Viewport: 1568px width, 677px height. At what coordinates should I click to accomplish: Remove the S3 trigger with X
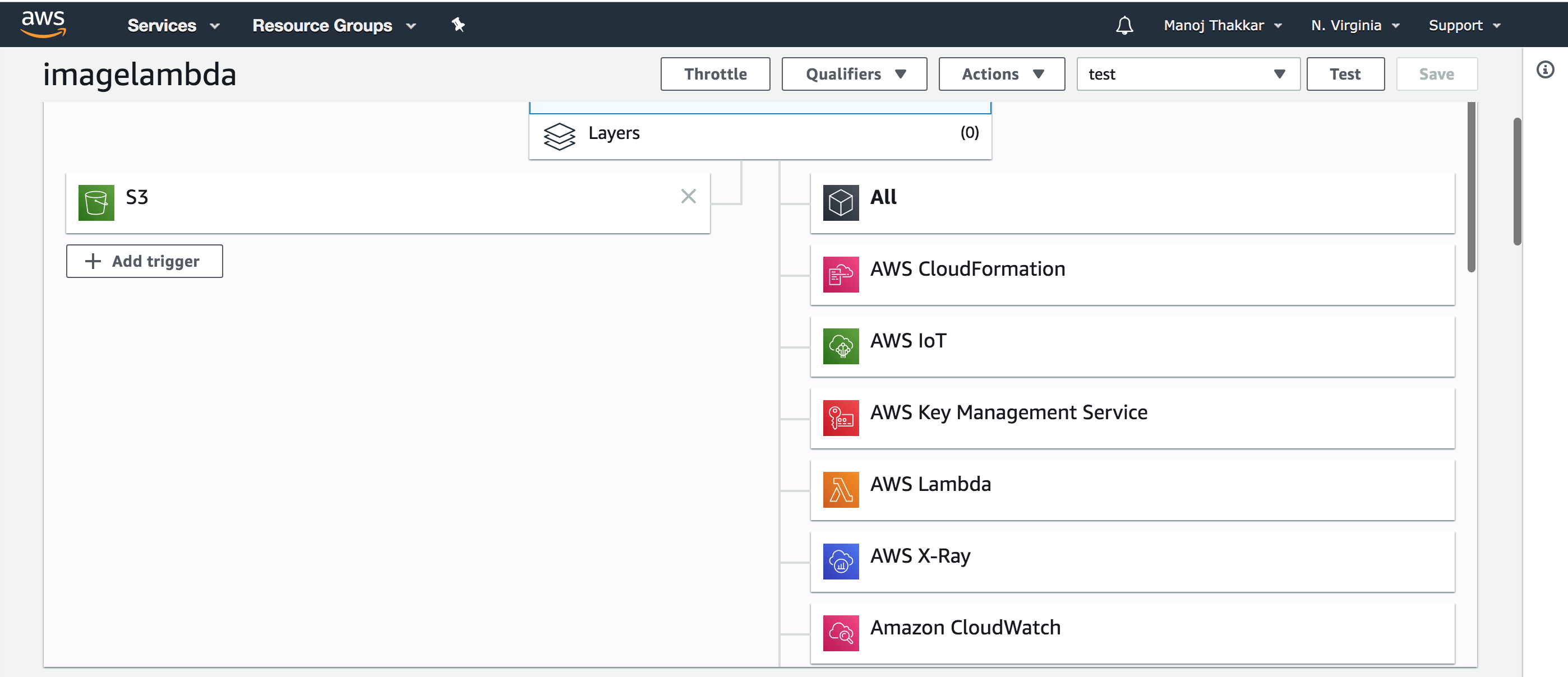point(688,197)
